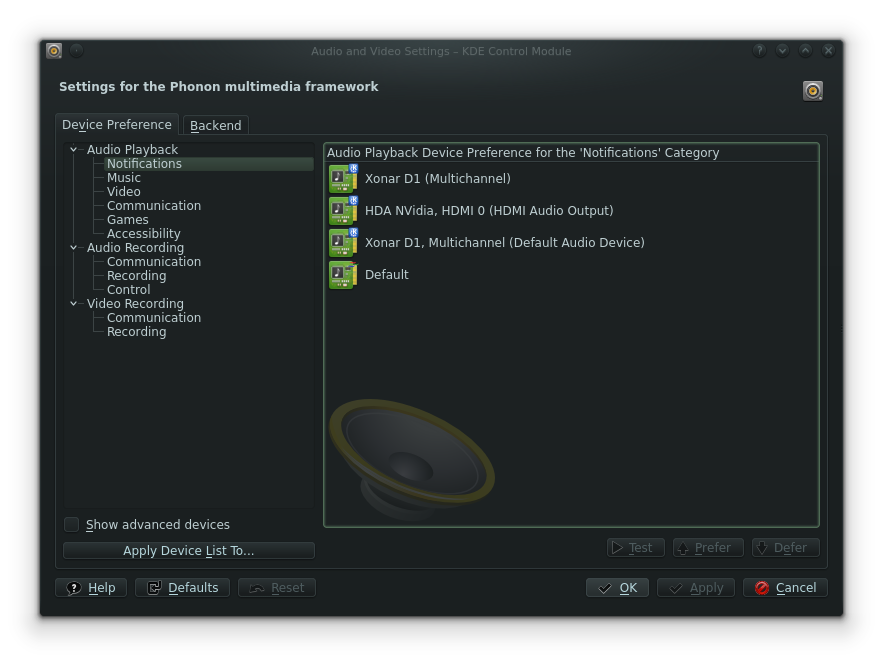
Task: Select the 'Default' device entry
Action: pyautogui.click(x=571, y=275)
